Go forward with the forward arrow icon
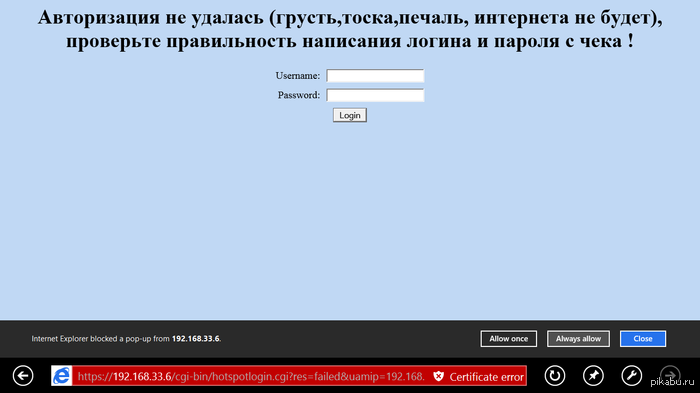The height and width of the screenshot is (393, 700). point(670,375)
